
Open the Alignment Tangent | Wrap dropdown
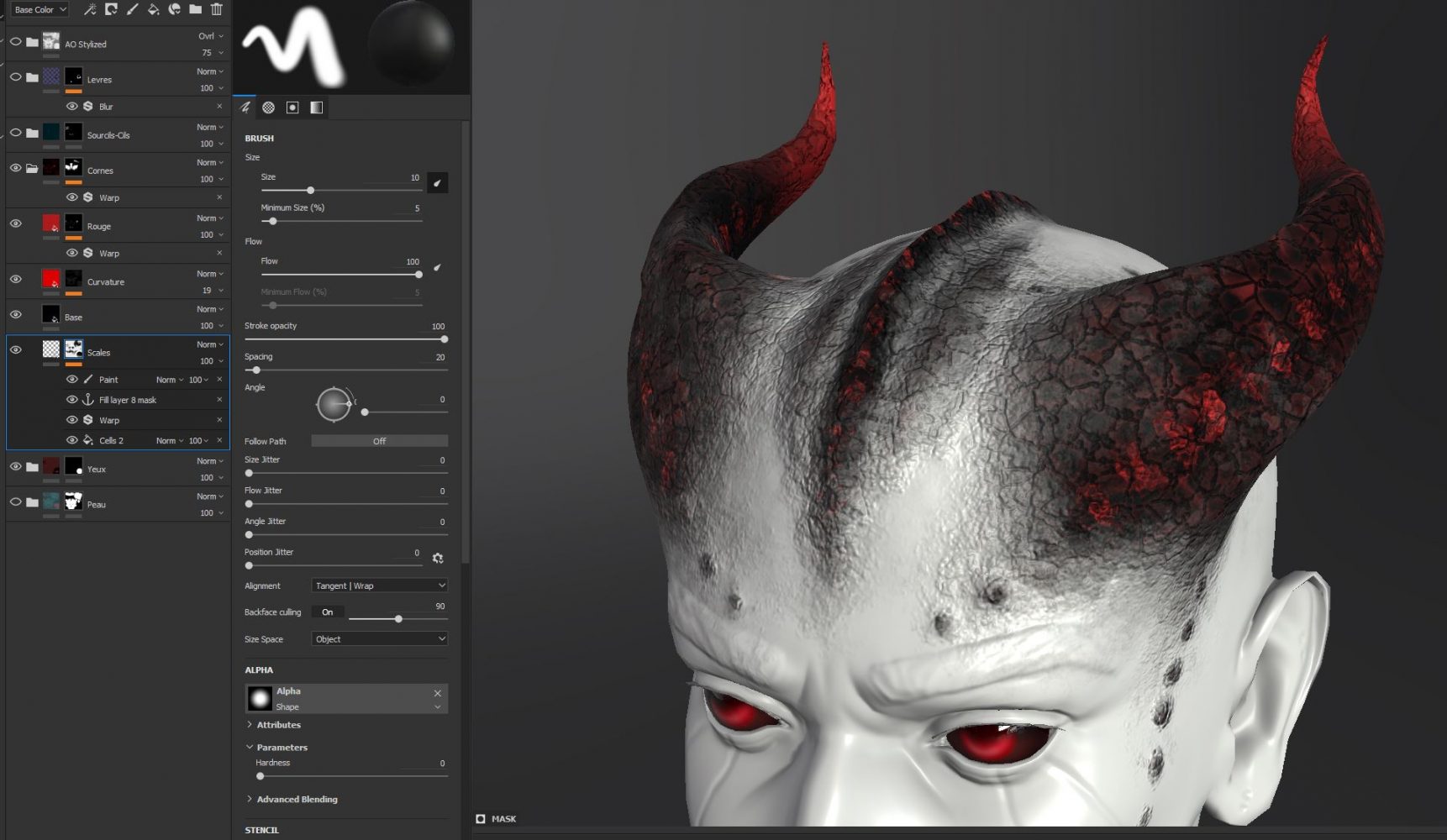click(x=379, y=585)
